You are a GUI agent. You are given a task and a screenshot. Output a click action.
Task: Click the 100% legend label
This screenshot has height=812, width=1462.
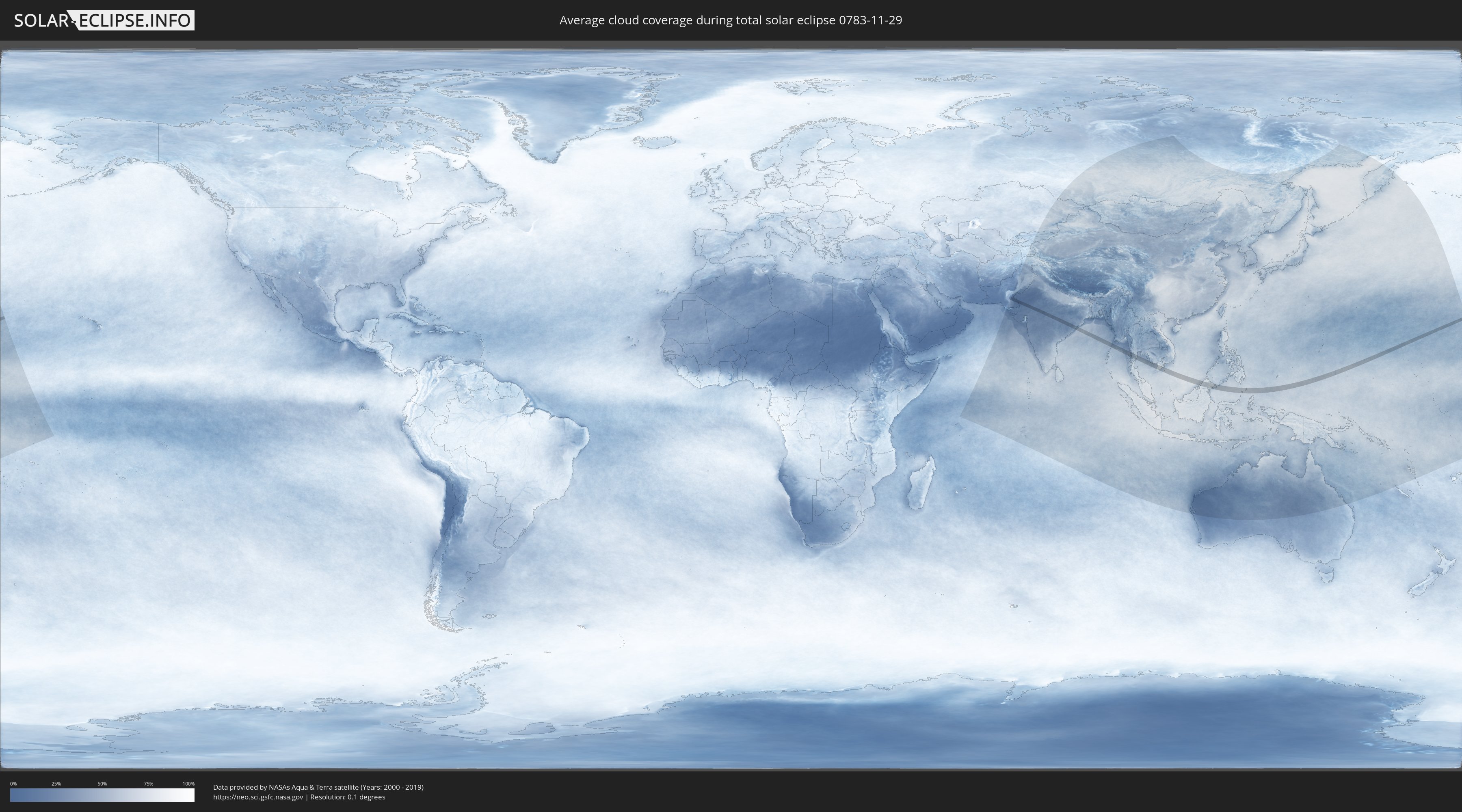click(x=188, y=784)
